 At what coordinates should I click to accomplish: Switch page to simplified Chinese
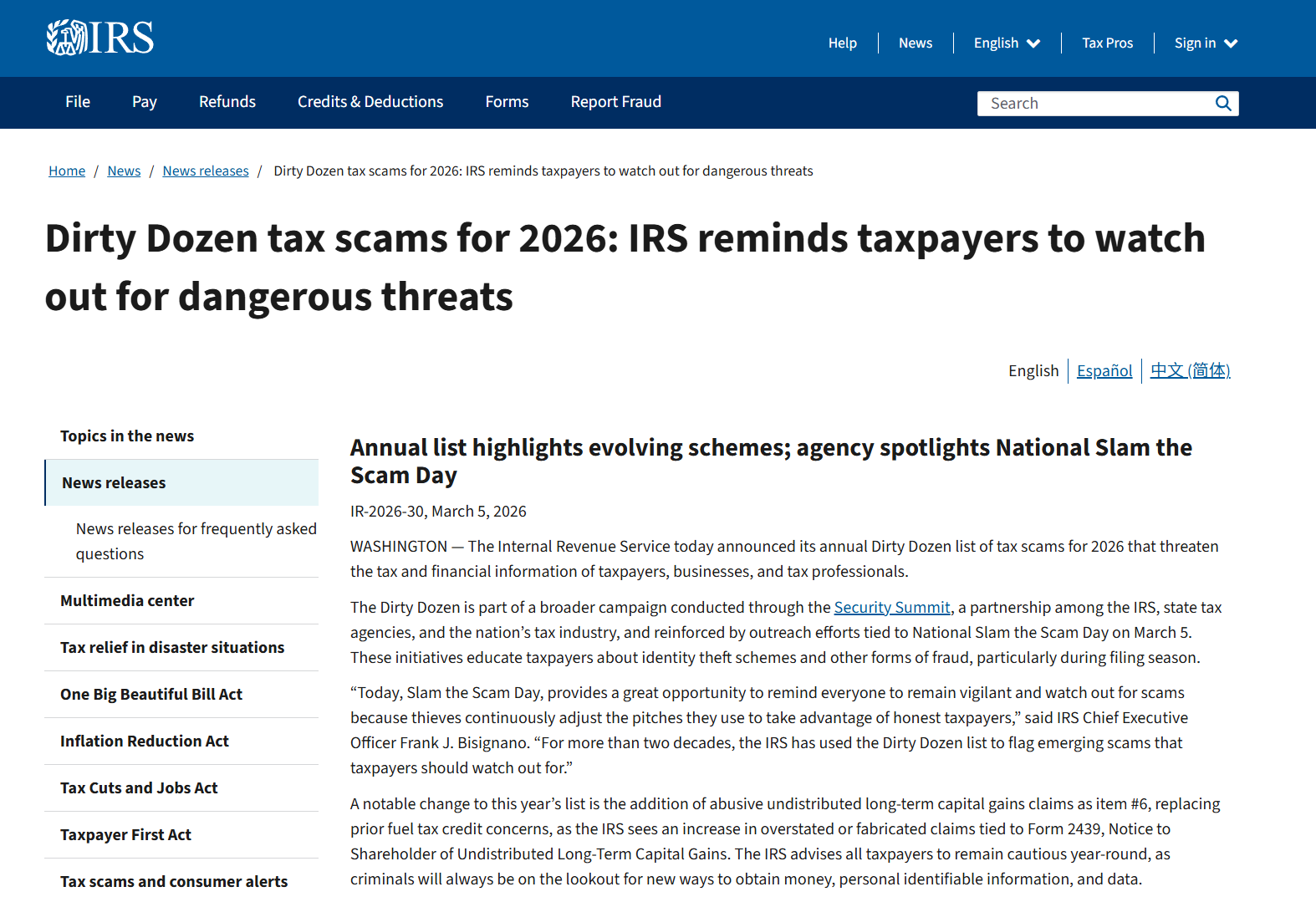click(1190, 371)
